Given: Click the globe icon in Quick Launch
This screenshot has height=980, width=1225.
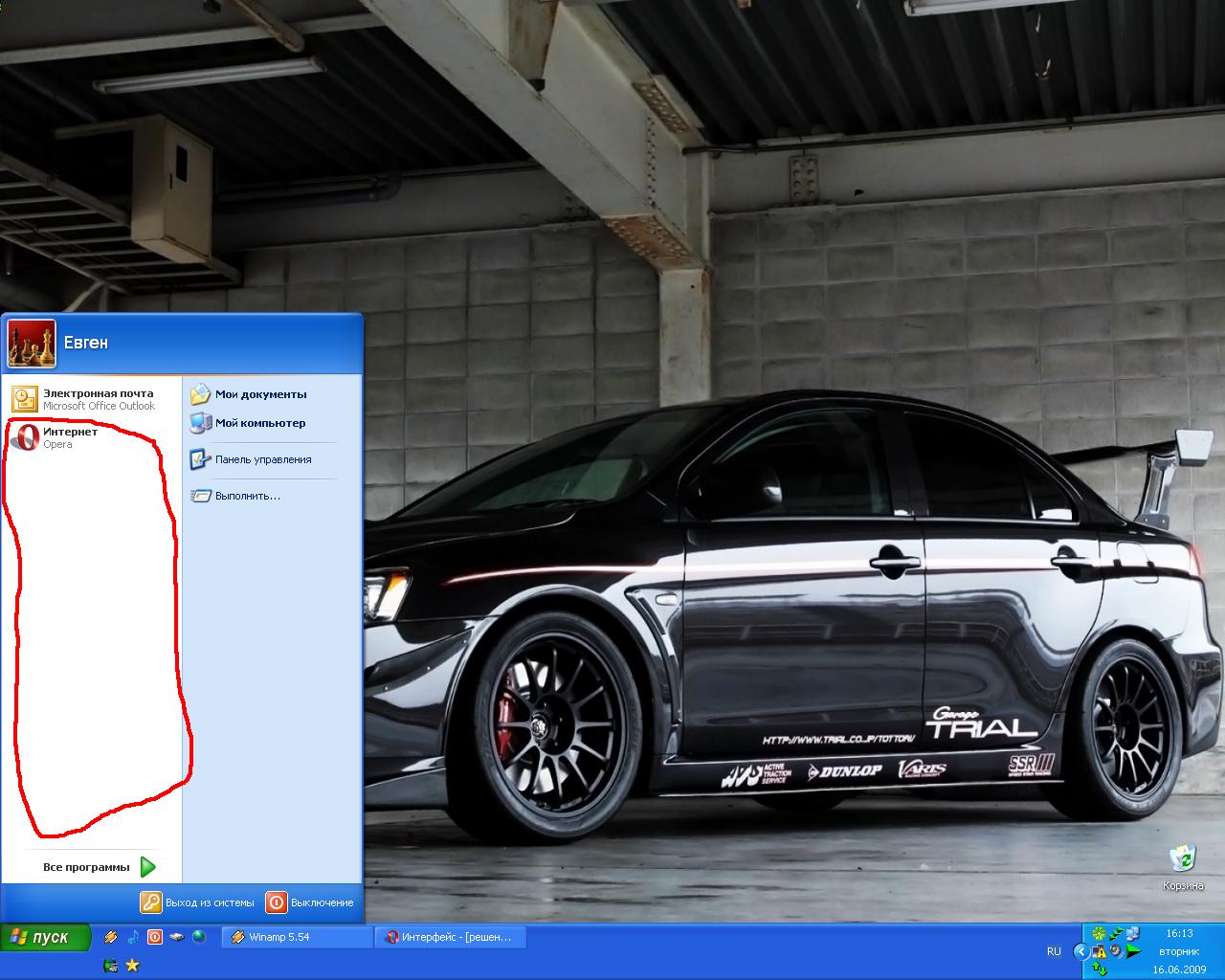Looking at the screenshot, I should pyautogui.click(x=199, y=937).
